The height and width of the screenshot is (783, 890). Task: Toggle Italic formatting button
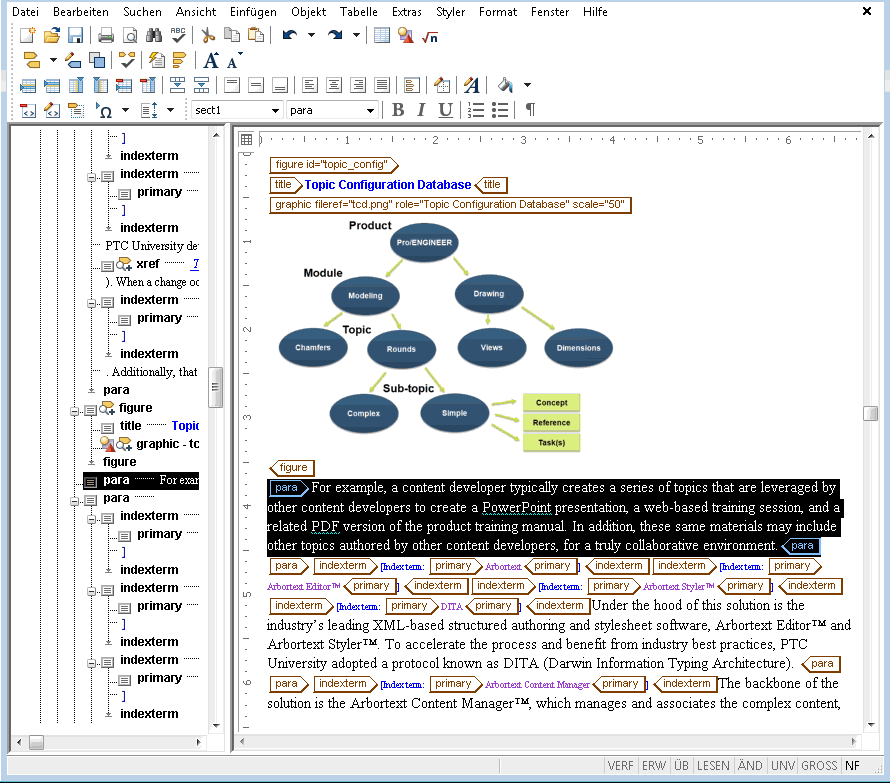[421, 110]
